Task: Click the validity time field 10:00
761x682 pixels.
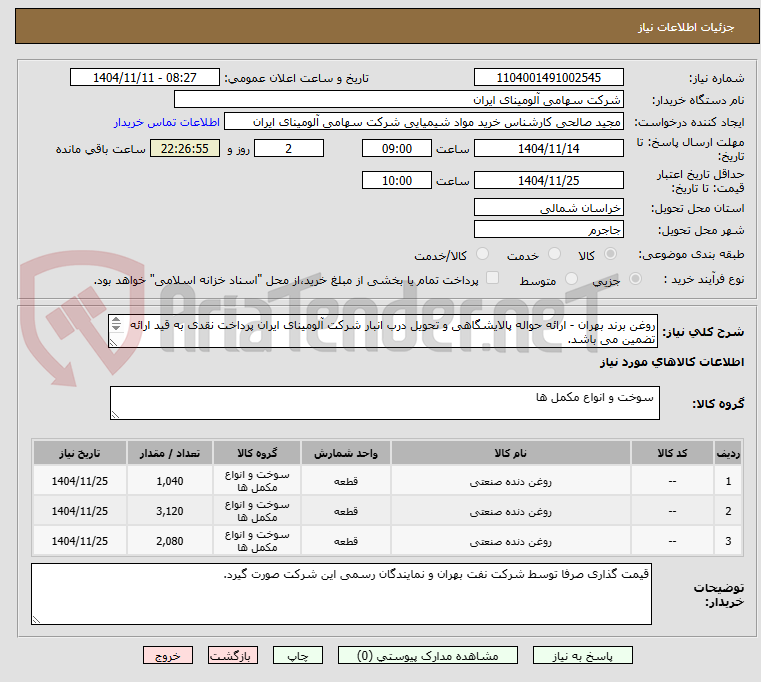Action: click(x=397, y=181)
